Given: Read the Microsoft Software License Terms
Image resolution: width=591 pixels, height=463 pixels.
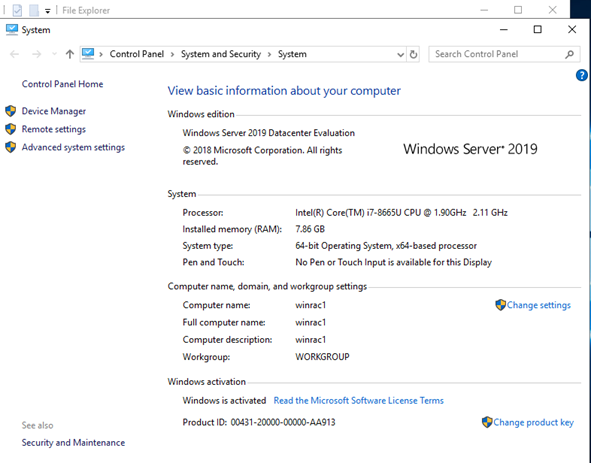Looking at the screenshot, I should pyautogui.click(x=358, y=400).
